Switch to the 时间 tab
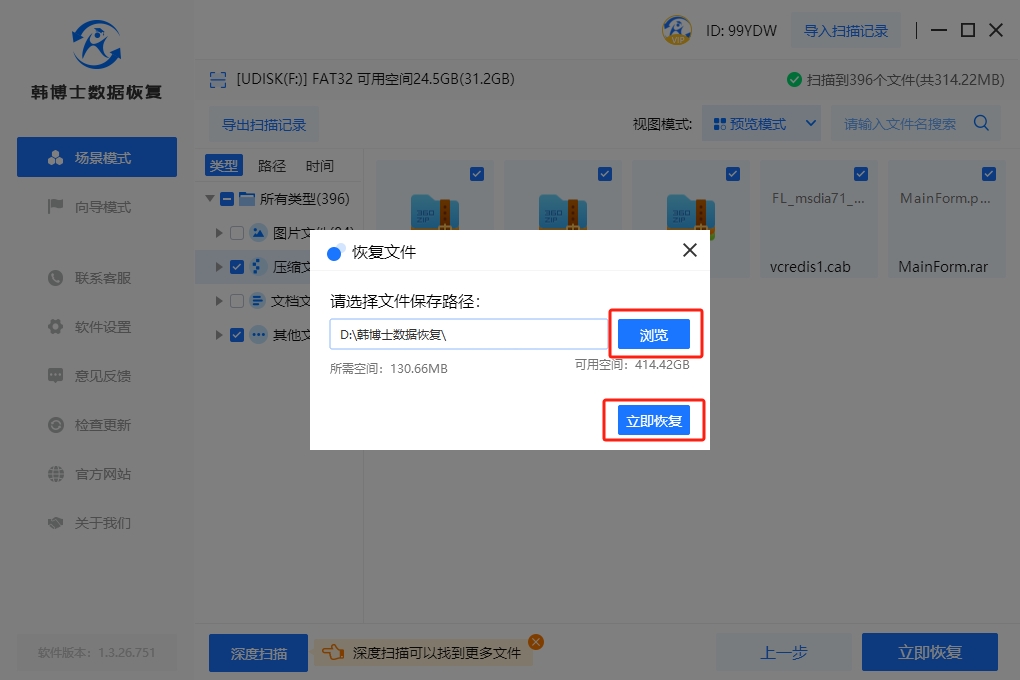 319,166
